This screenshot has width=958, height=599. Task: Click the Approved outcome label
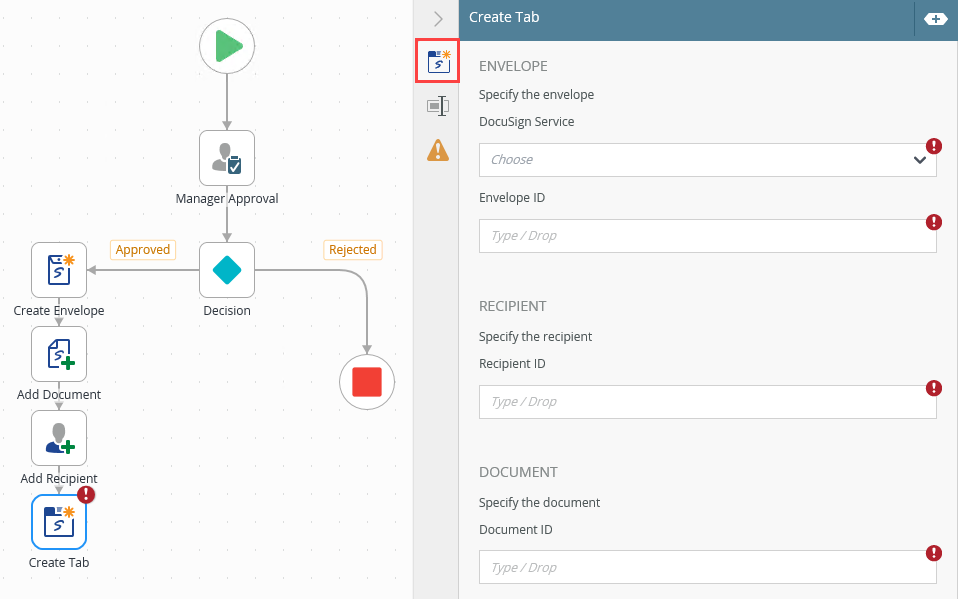point(143,250)
